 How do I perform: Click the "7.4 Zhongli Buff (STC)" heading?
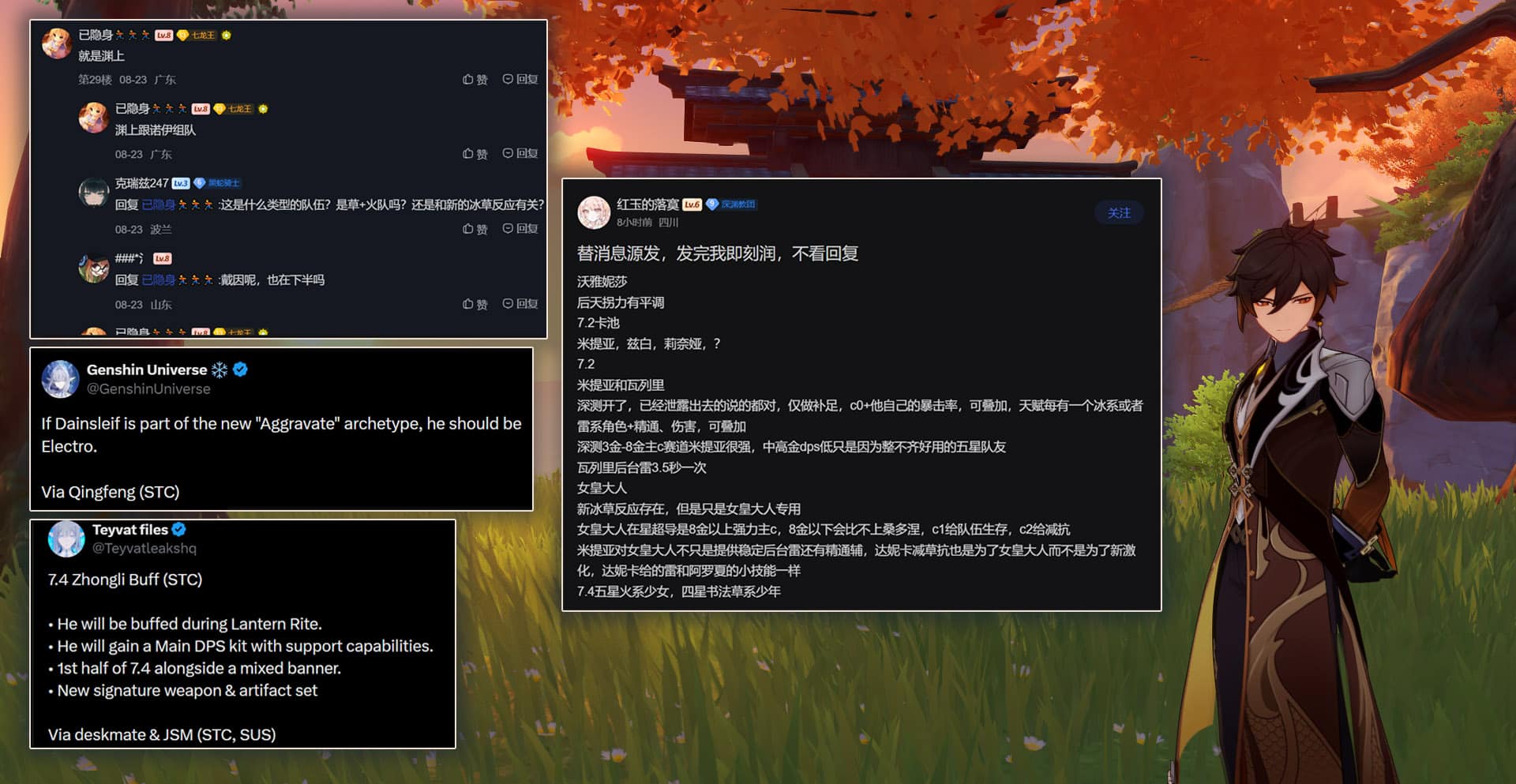click(x=125, y=580)
